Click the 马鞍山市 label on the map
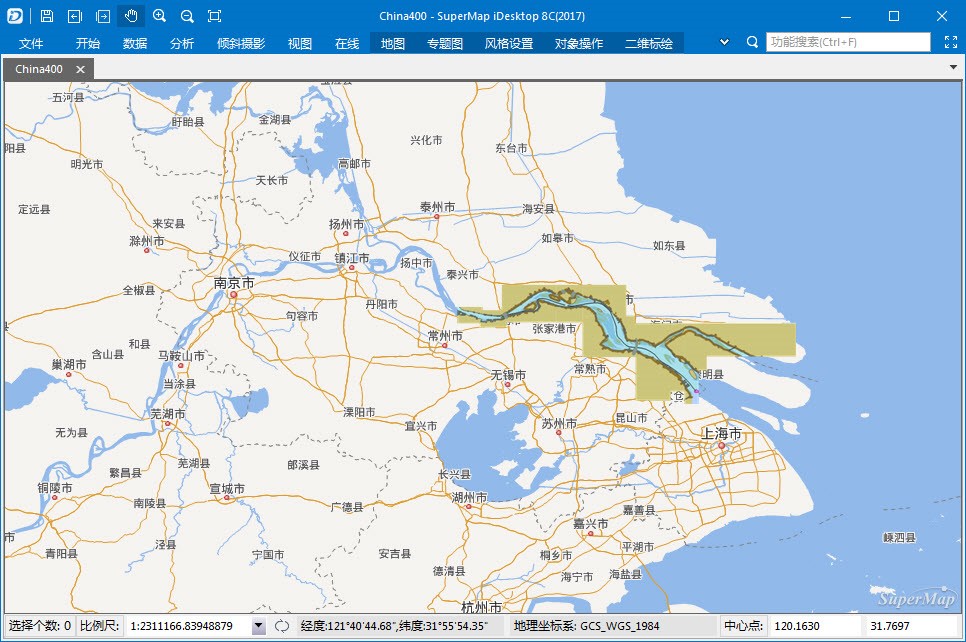 (x=181, y=356)
